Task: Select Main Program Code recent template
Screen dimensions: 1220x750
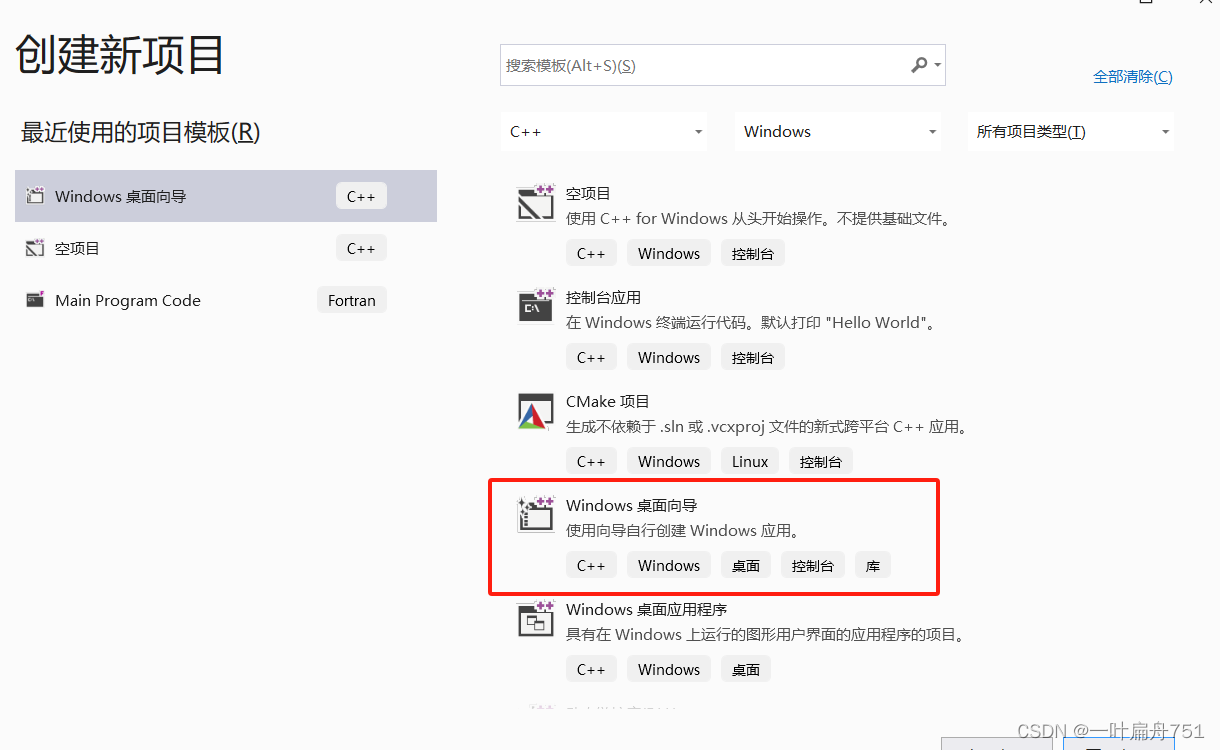Action: click(x=226, y=300)
